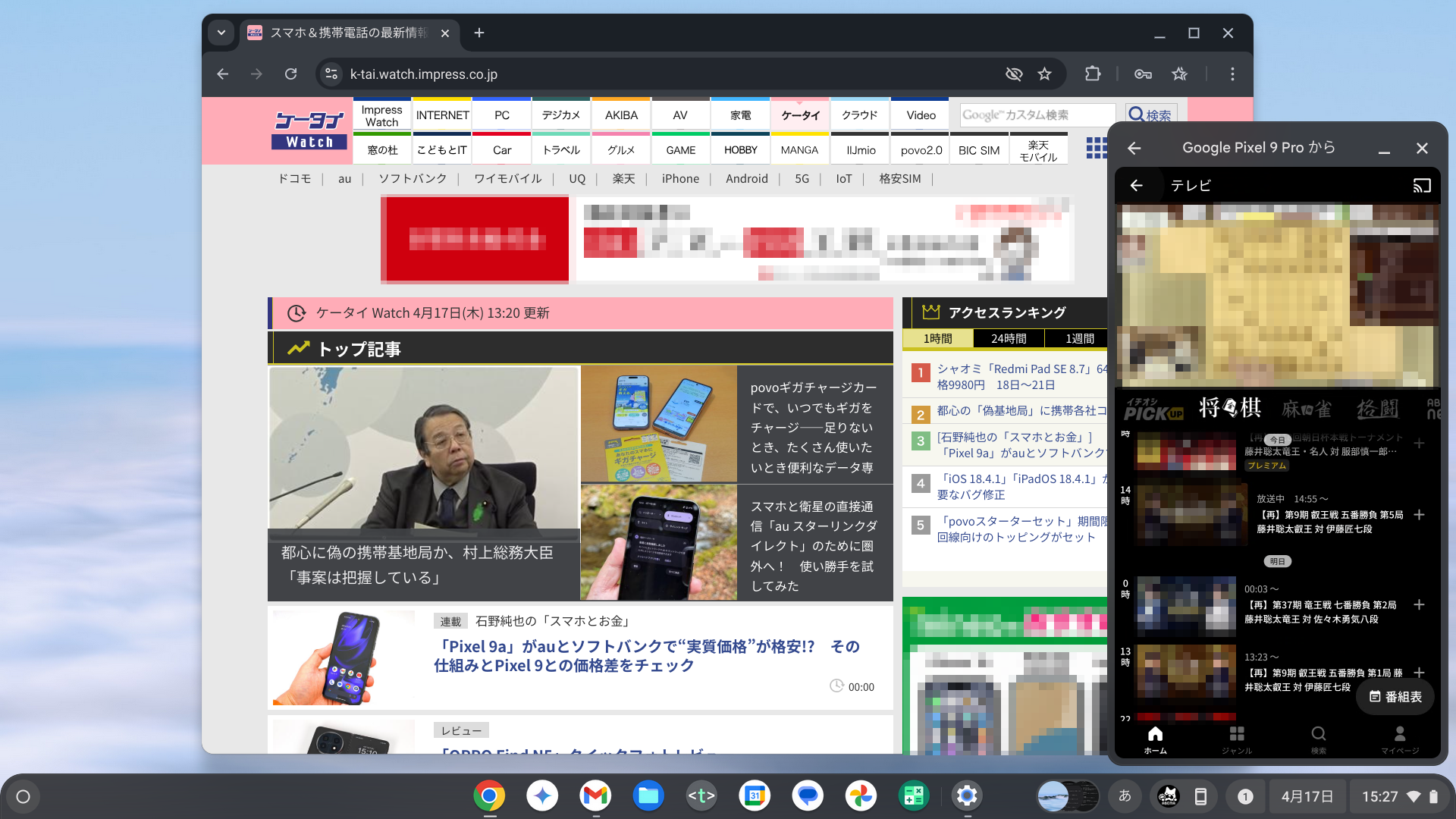Tap the ジャンル bottom navigation icon
Image resolution: width=1456 pixels, height=819 pixels.
1237,739
